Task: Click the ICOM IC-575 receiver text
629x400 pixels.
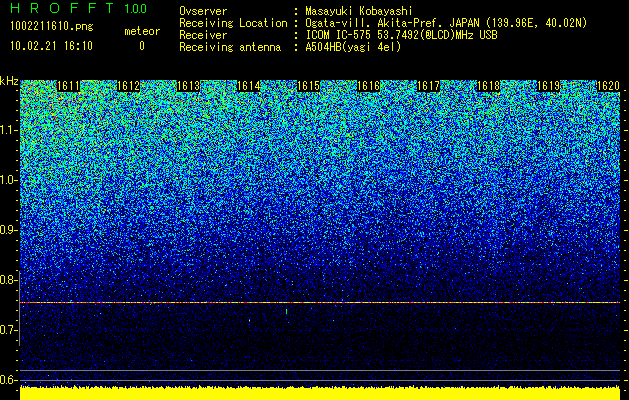Action: point(401,35)
